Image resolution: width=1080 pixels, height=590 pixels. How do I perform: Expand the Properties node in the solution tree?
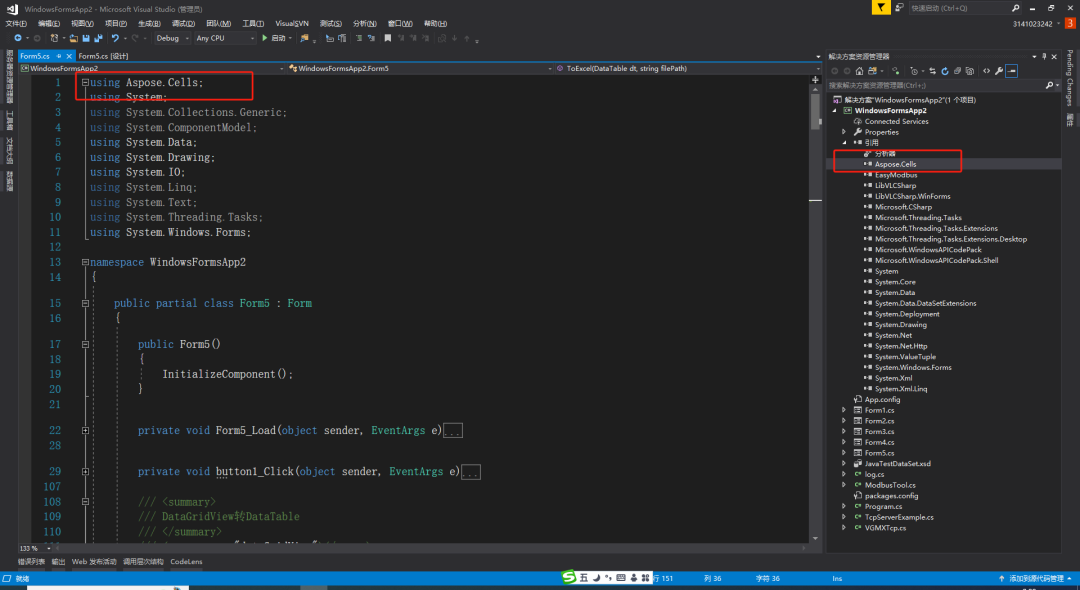click(x=844, y=132)
